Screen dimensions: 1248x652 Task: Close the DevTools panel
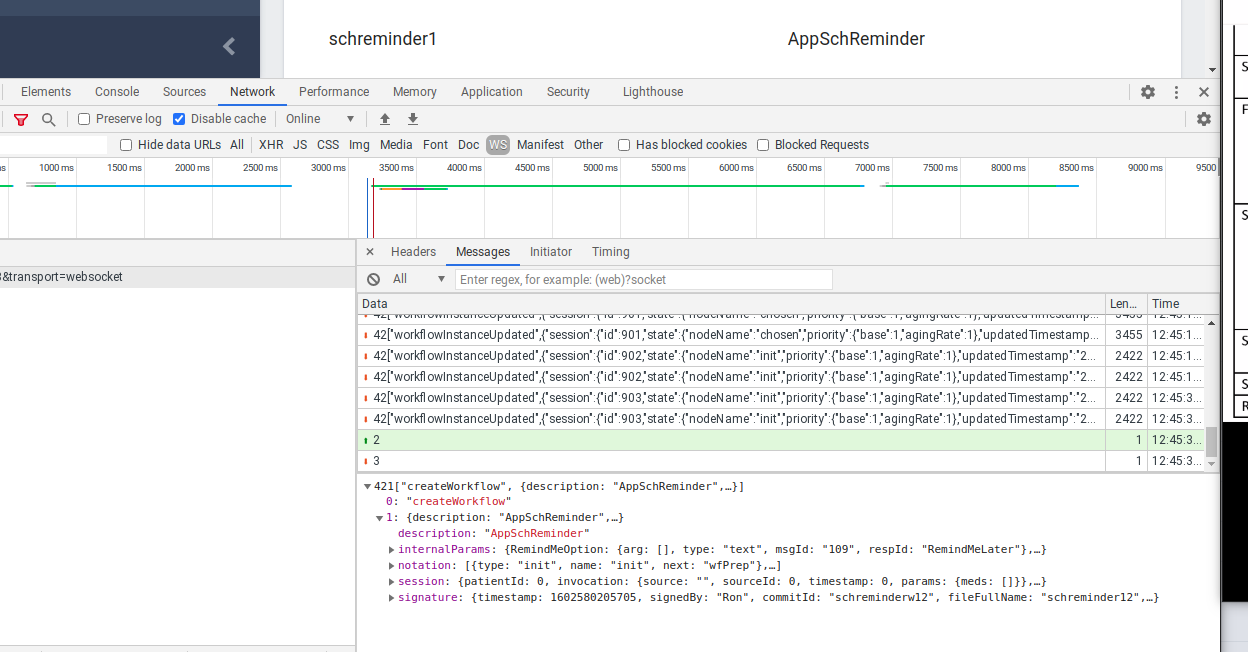click(1204, 92)
